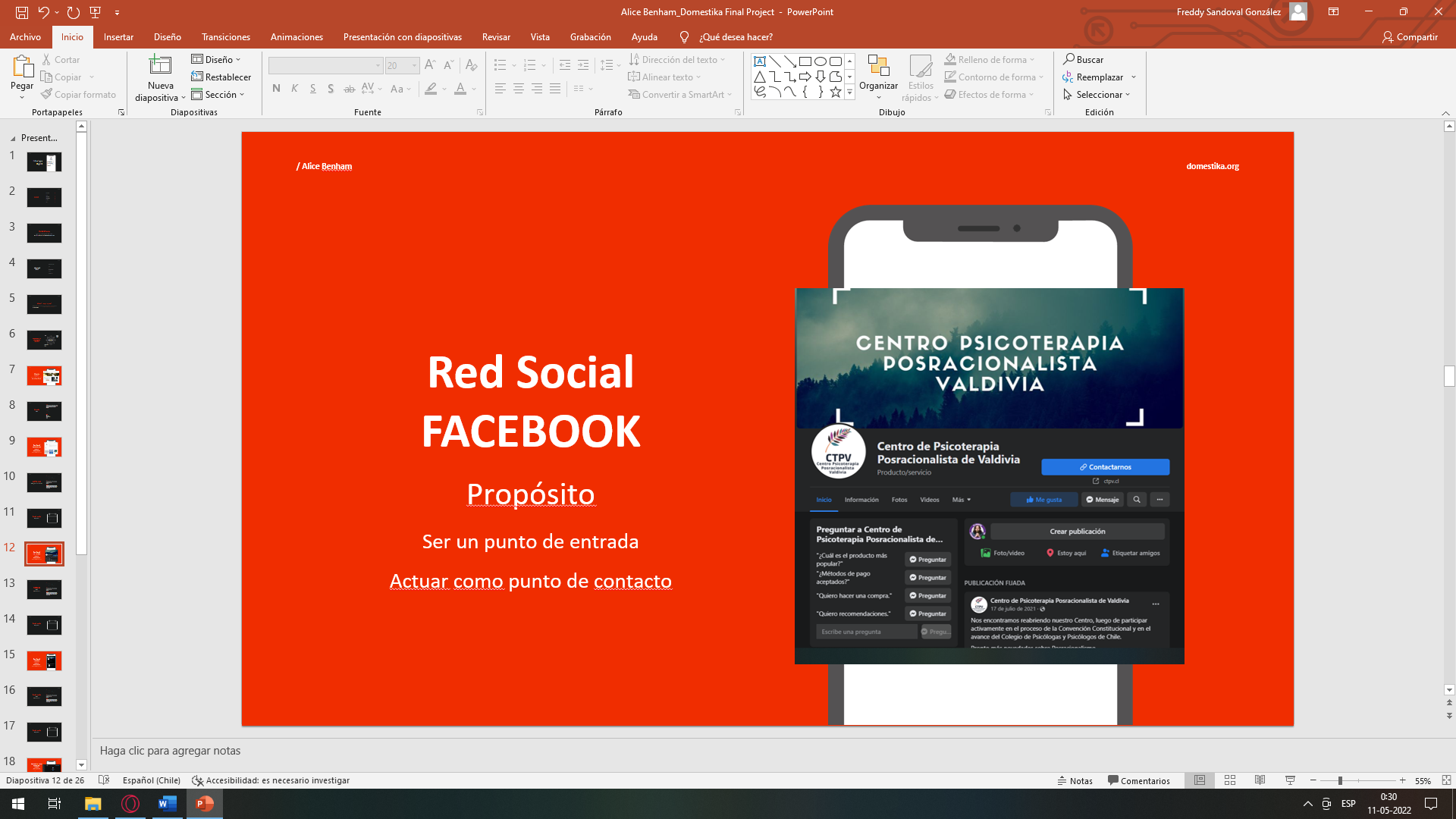Open the font size dropdown
Screen dimensions: 1456x819
coord(415,66)
